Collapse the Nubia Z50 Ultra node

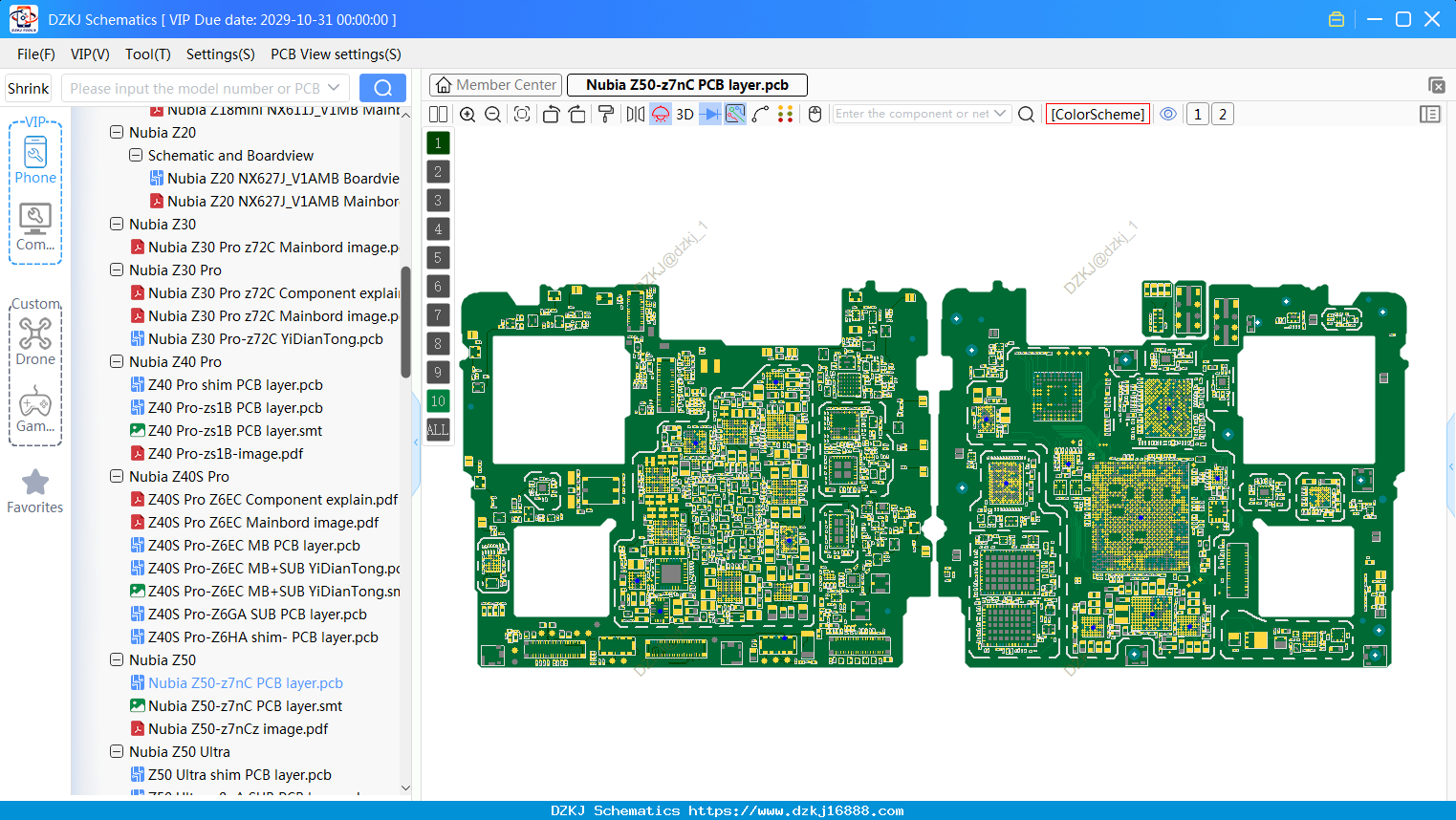tap(117, 752)
